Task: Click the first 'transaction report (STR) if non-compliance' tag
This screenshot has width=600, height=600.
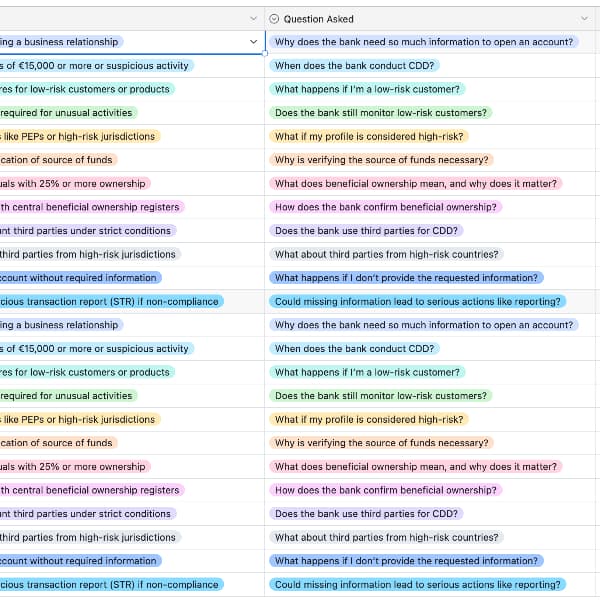Action: [x=112, y=302]
